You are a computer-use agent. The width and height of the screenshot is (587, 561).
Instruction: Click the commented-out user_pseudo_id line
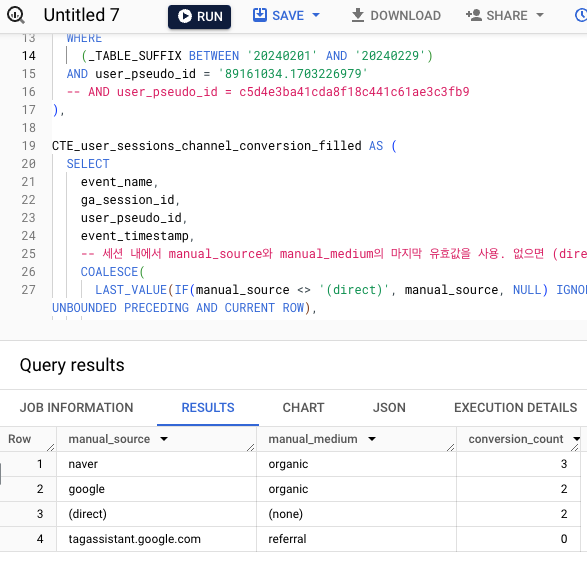(268, 92)
